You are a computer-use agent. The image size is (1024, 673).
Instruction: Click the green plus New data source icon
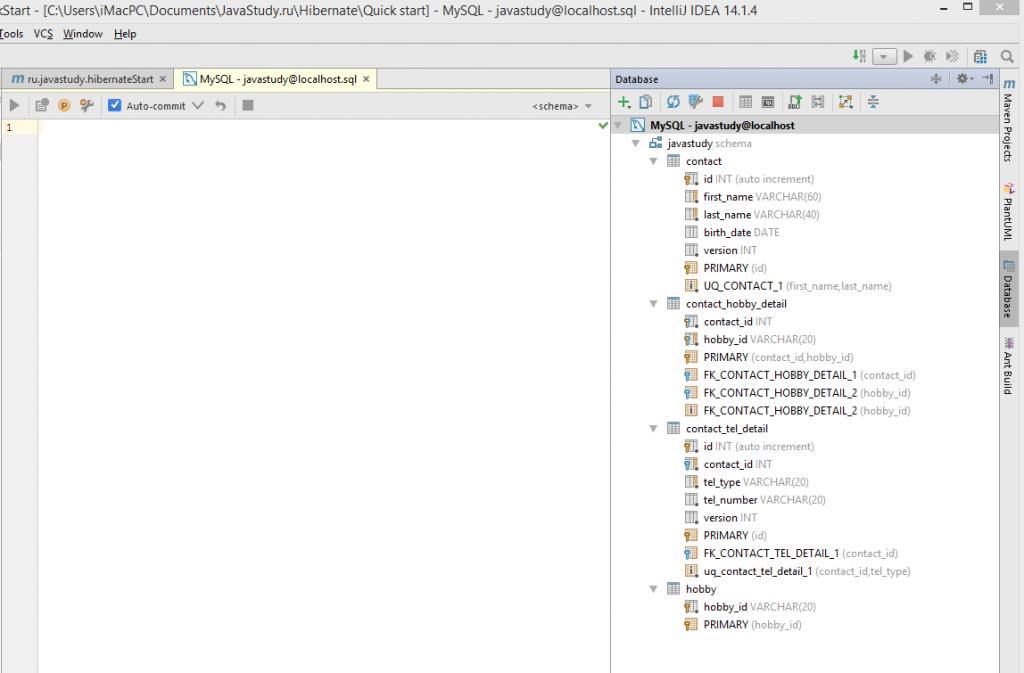[624, 102]
